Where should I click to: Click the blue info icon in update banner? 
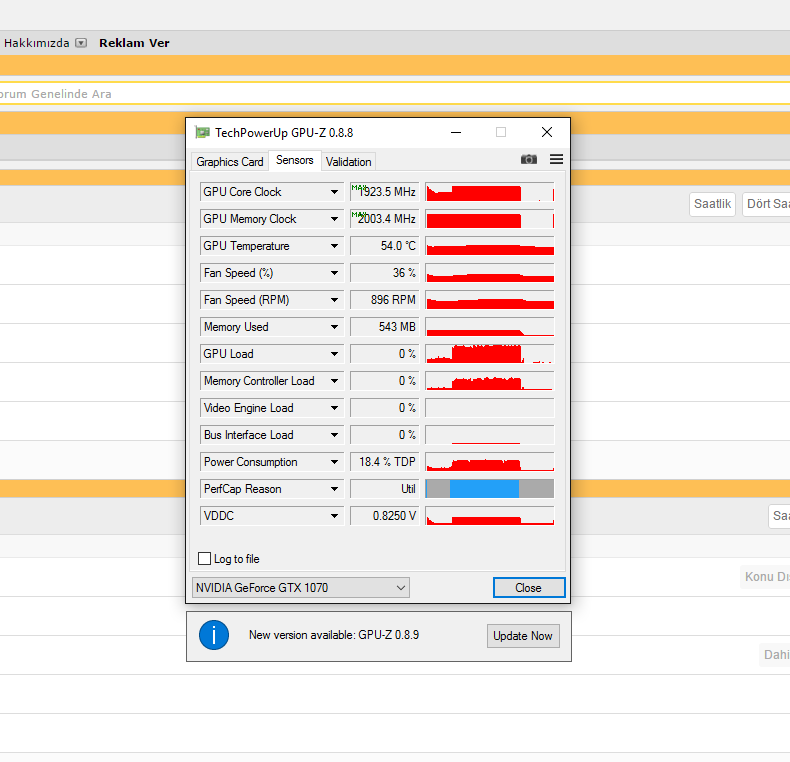point(214,635)
